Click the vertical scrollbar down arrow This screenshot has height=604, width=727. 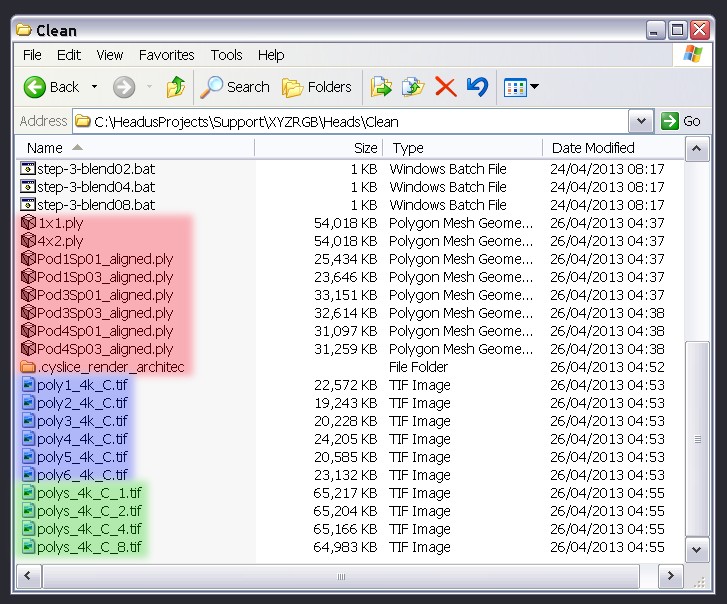click(x=696, y=550)
